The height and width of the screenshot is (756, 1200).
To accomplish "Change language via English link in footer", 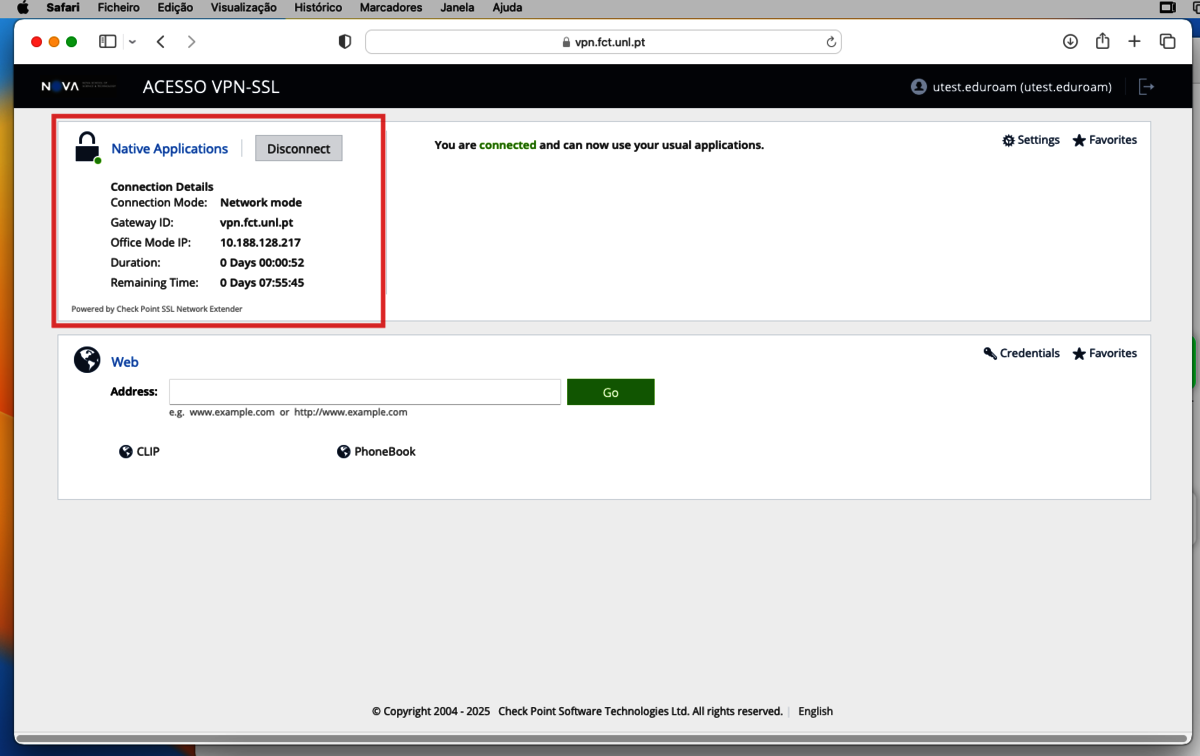I will tap(815, 711).
